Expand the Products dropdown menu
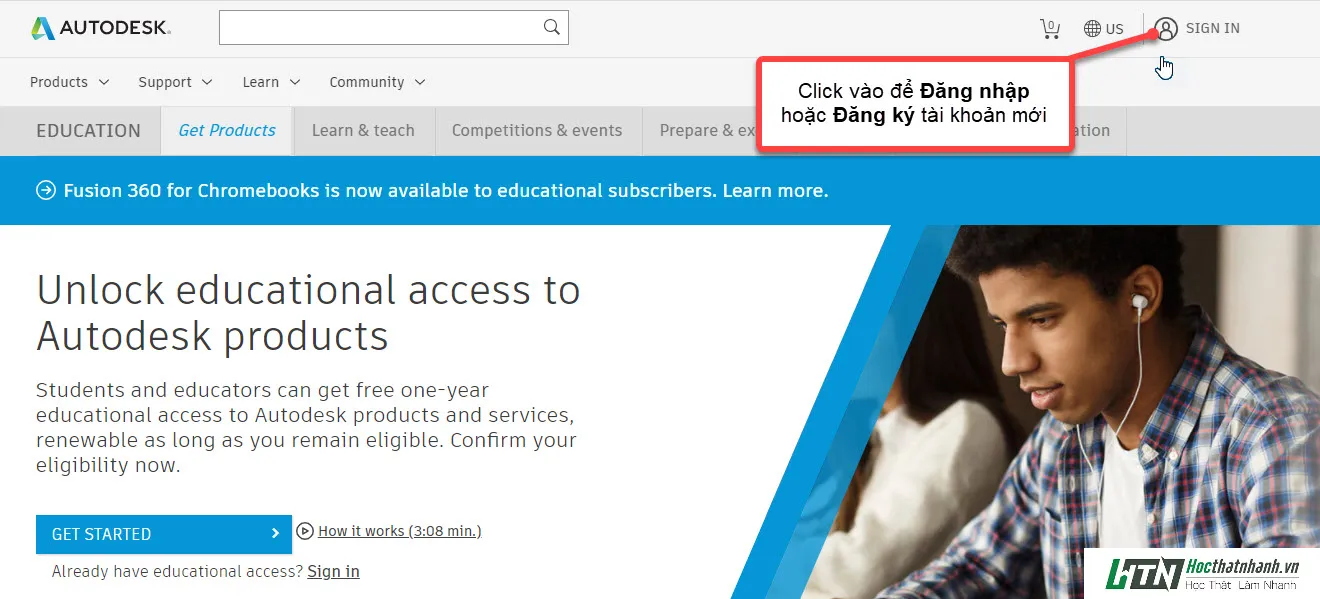1320x599 pixels. tap(69, 82)
